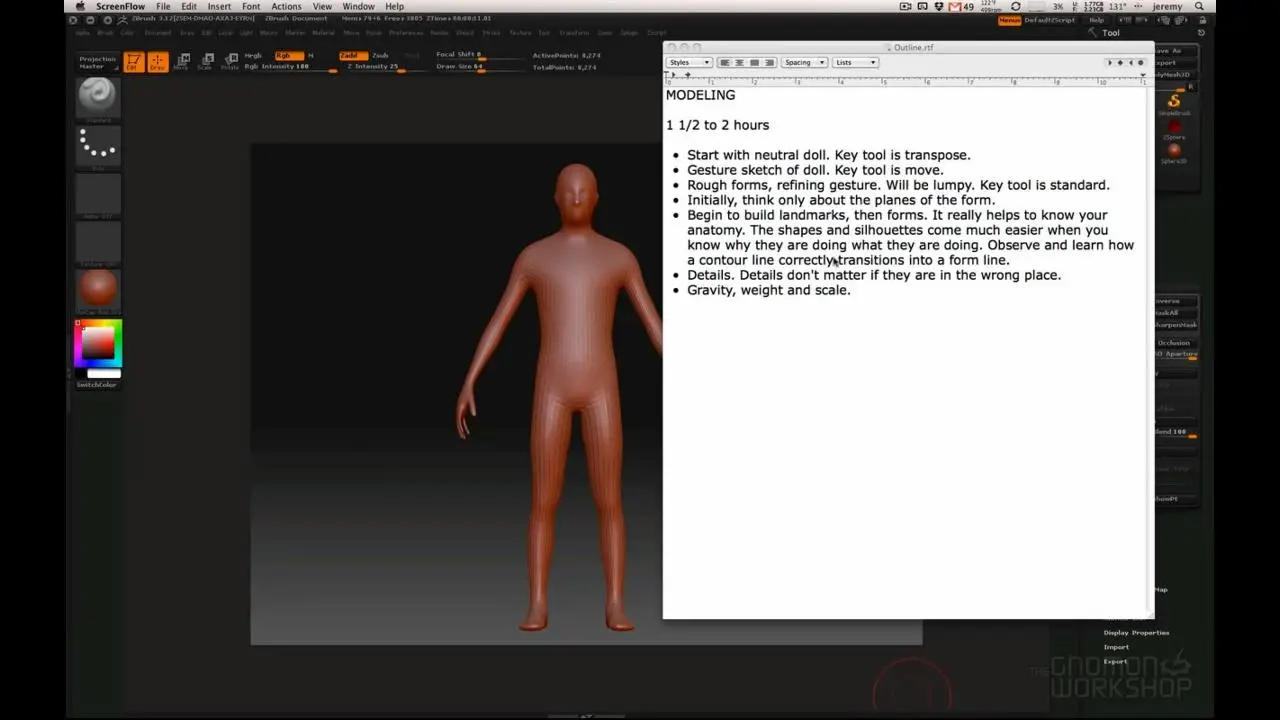Select the SimpleBrush tool icon
1280x720 pixels.
pos(1174,103)
